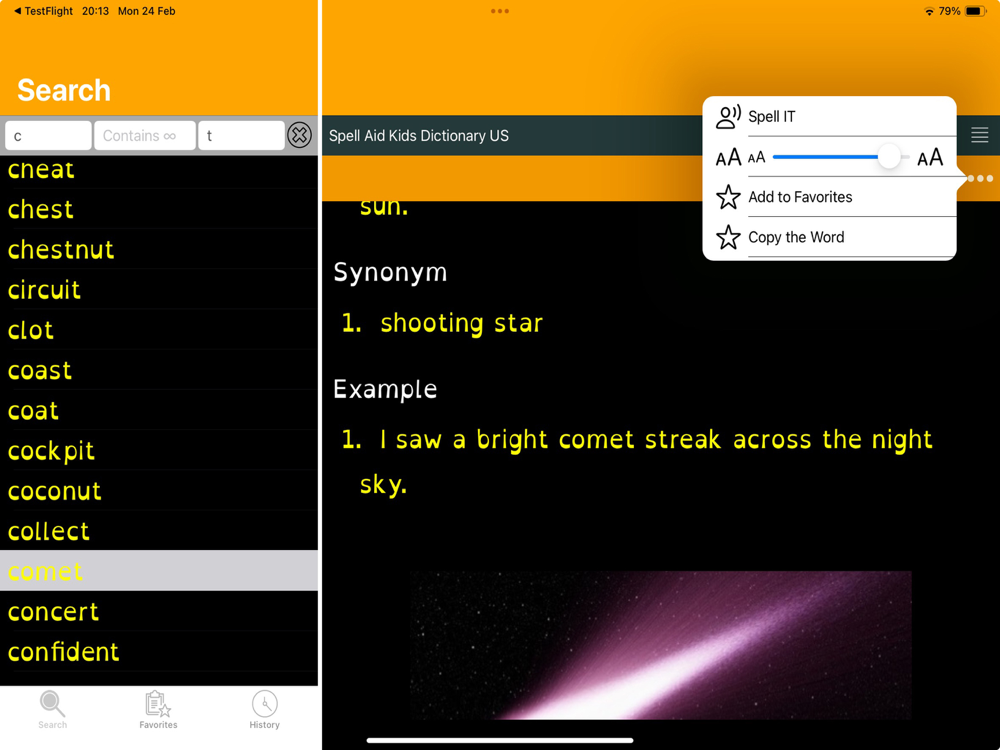
Task: Open the History tab
Action: point(265,709)
